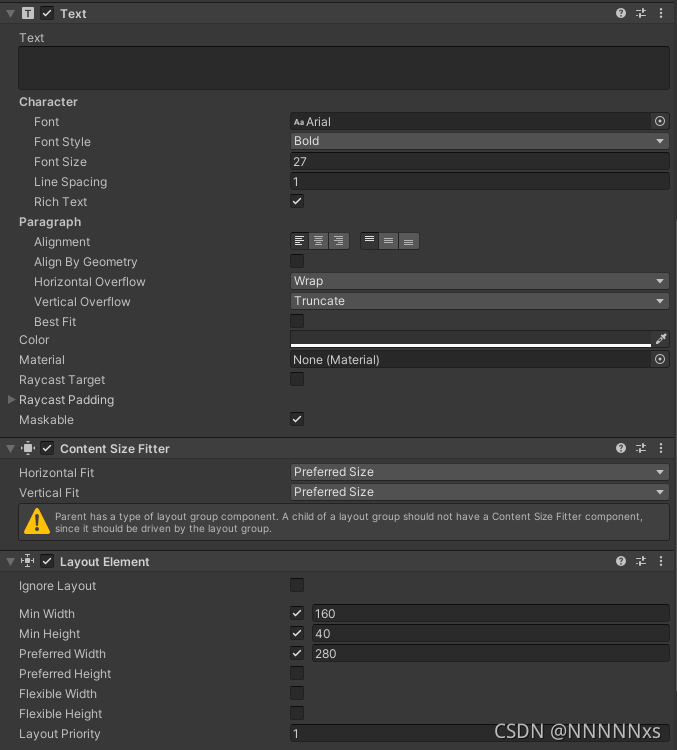Screen dimensions: 677x750
Task: Open help for Content Size Fitter
Action: coord(621,448)
